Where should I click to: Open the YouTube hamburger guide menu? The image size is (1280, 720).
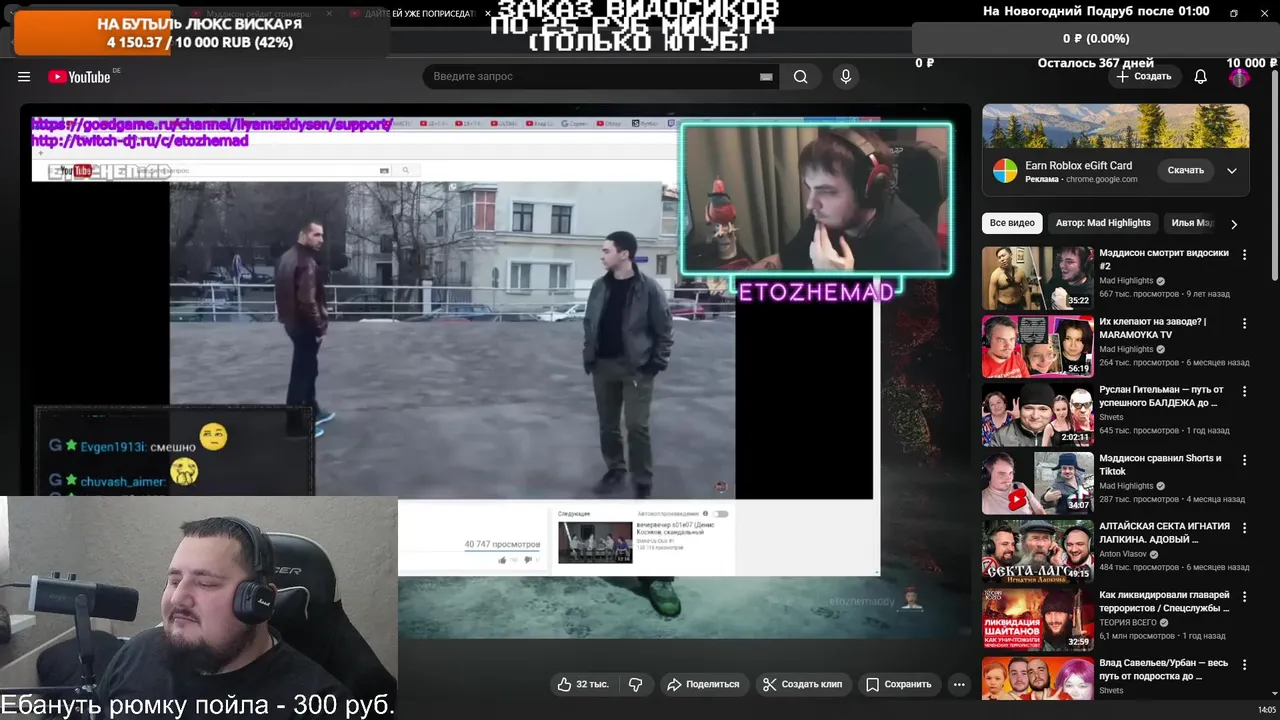(24, 77)
